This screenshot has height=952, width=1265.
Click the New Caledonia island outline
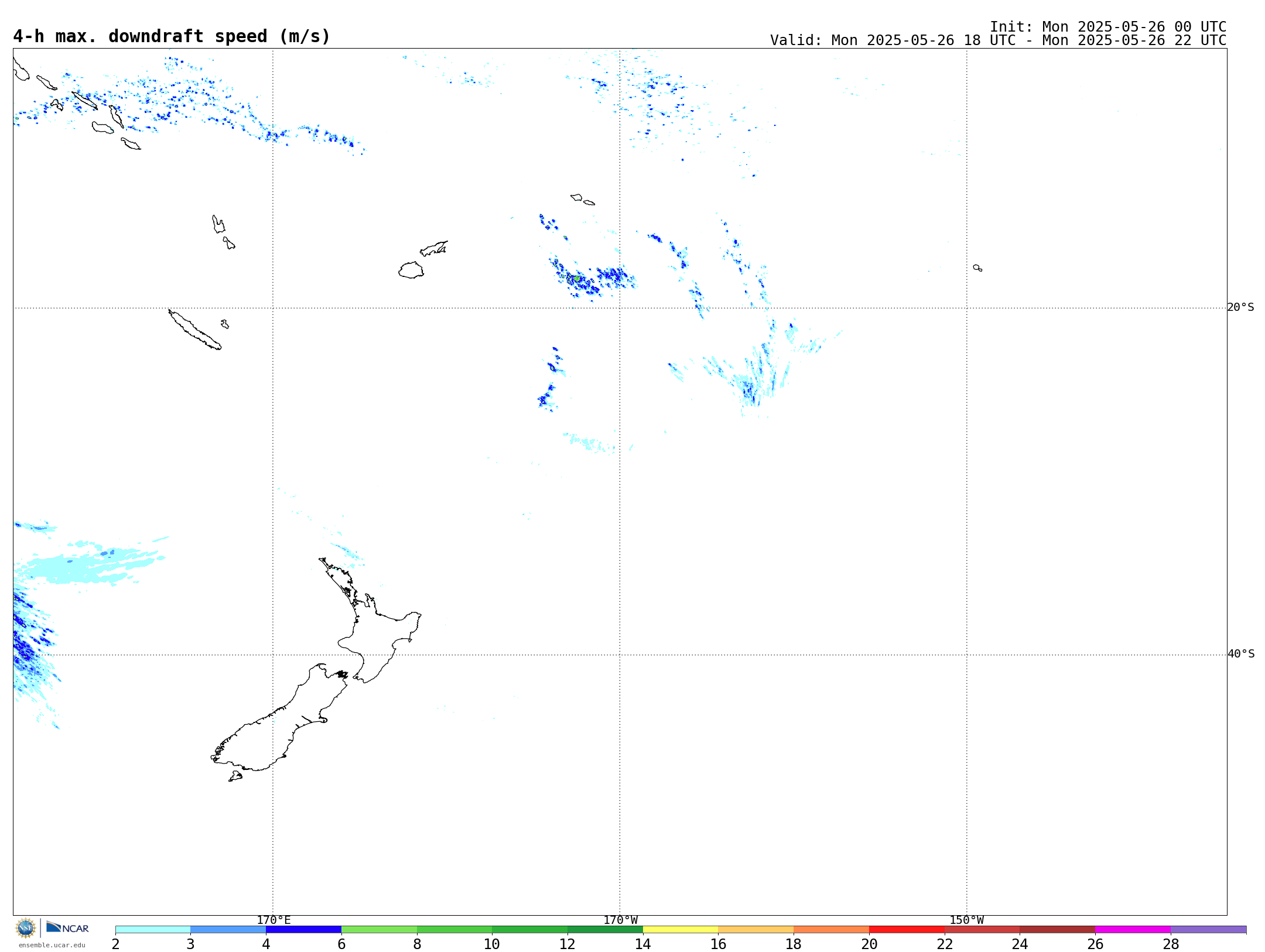pos(194,330)
